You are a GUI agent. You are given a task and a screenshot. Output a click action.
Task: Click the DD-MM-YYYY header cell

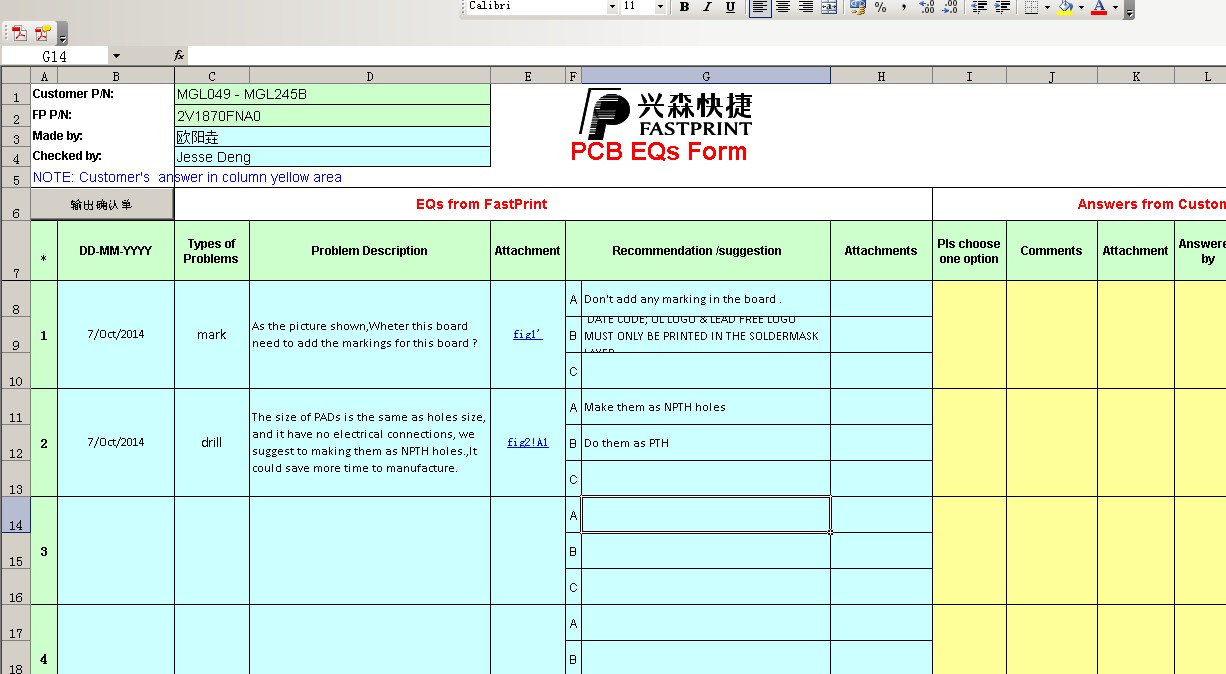click(116, 251)
